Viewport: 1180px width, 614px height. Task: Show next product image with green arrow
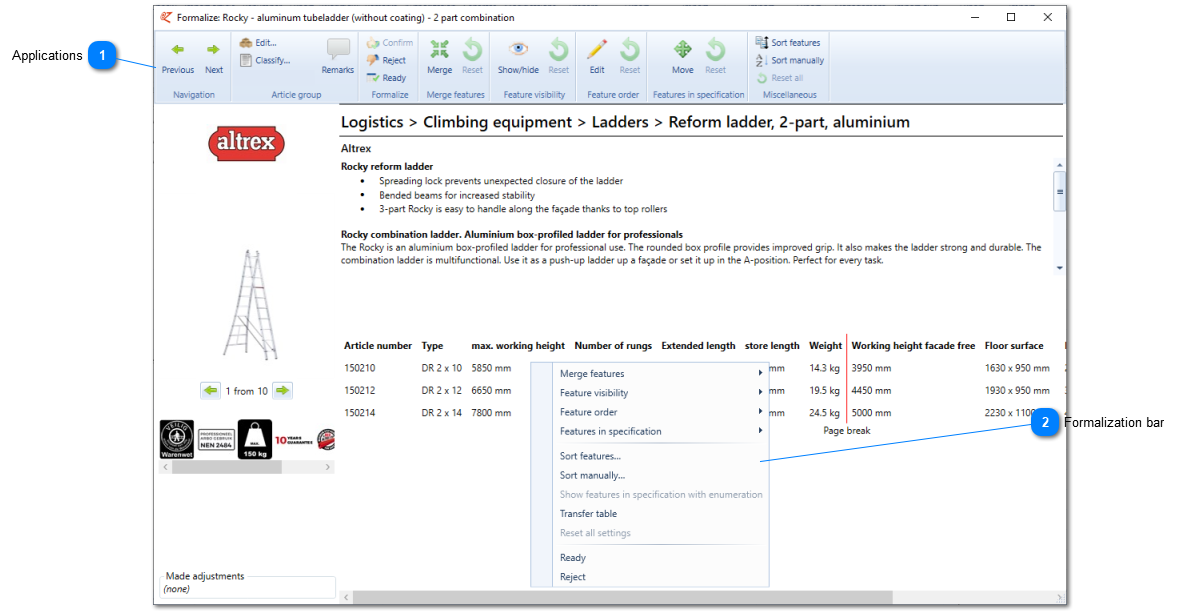click(x=282, y=391)
